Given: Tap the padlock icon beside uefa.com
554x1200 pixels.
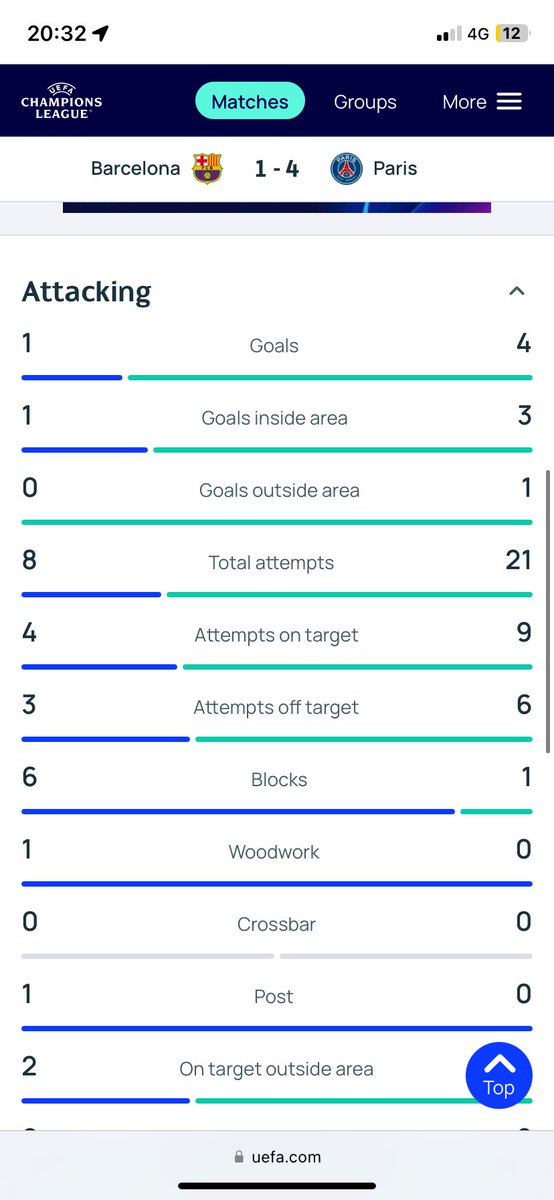Looking at the screenshot, I should [x=238, y=1157].
